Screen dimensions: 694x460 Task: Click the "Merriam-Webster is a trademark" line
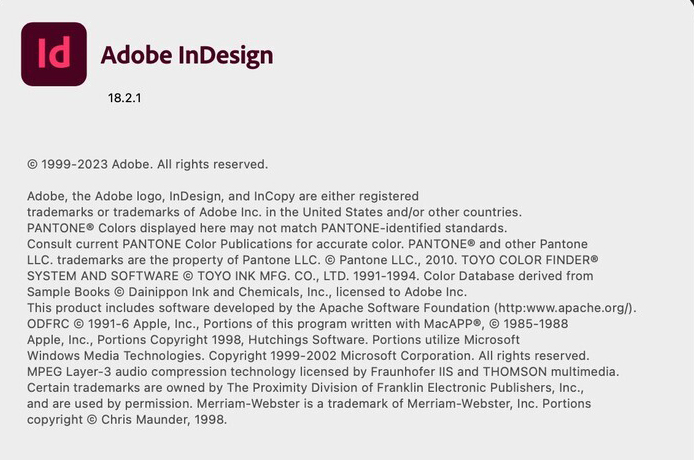309,403
